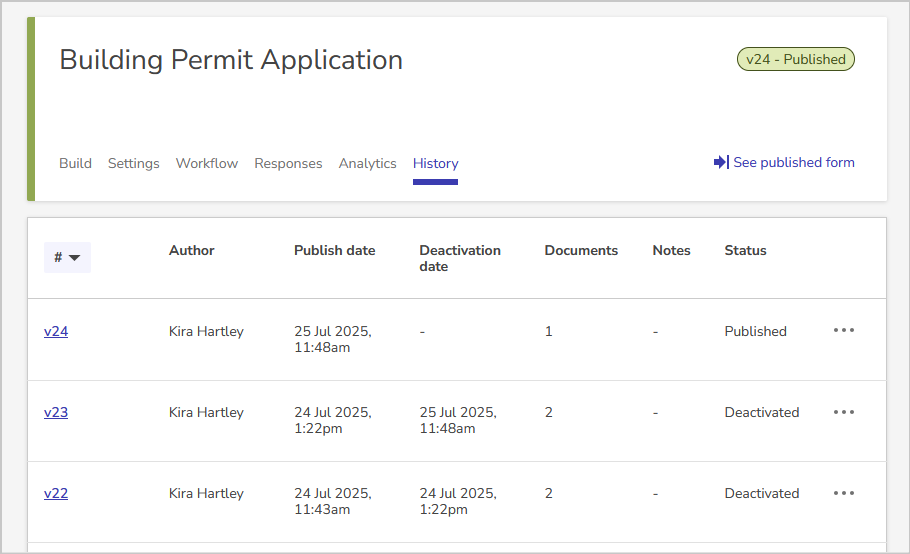Viewport: 910px width, 554px height.
Task: Go to the Responses tab
Action: pos(288,164)
